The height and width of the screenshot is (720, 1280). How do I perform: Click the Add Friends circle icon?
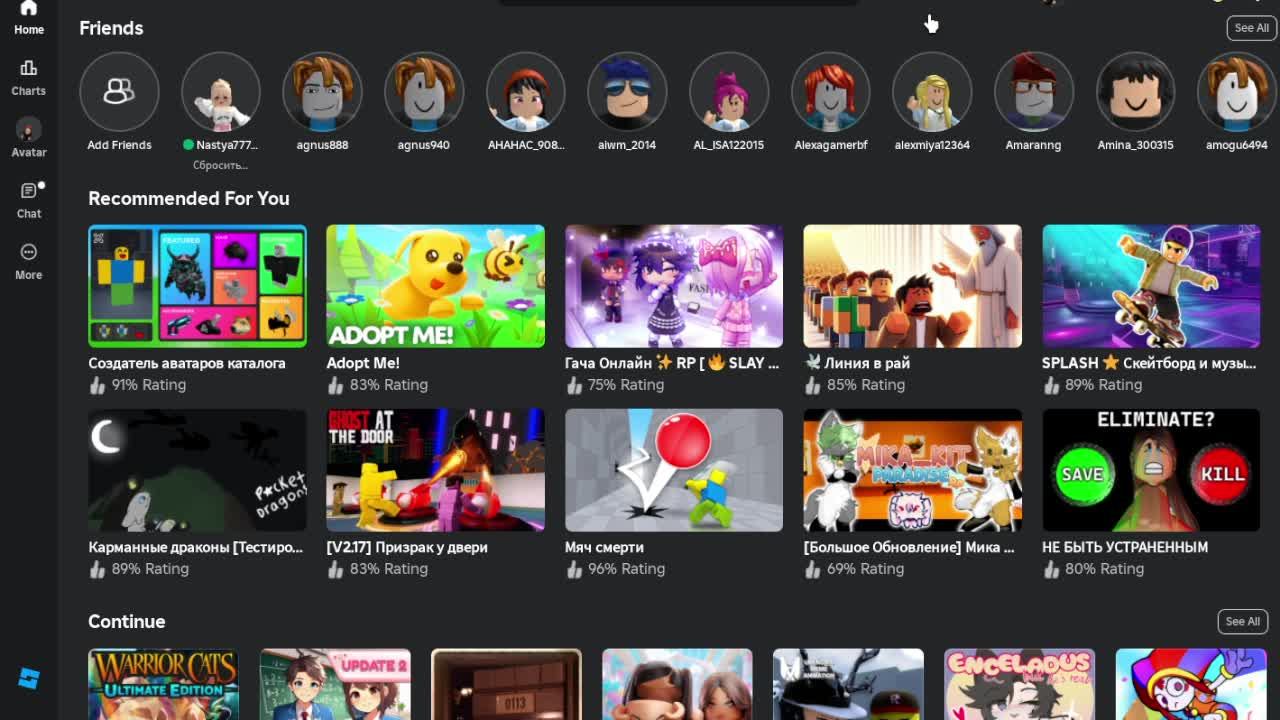(x=119, y=92)
